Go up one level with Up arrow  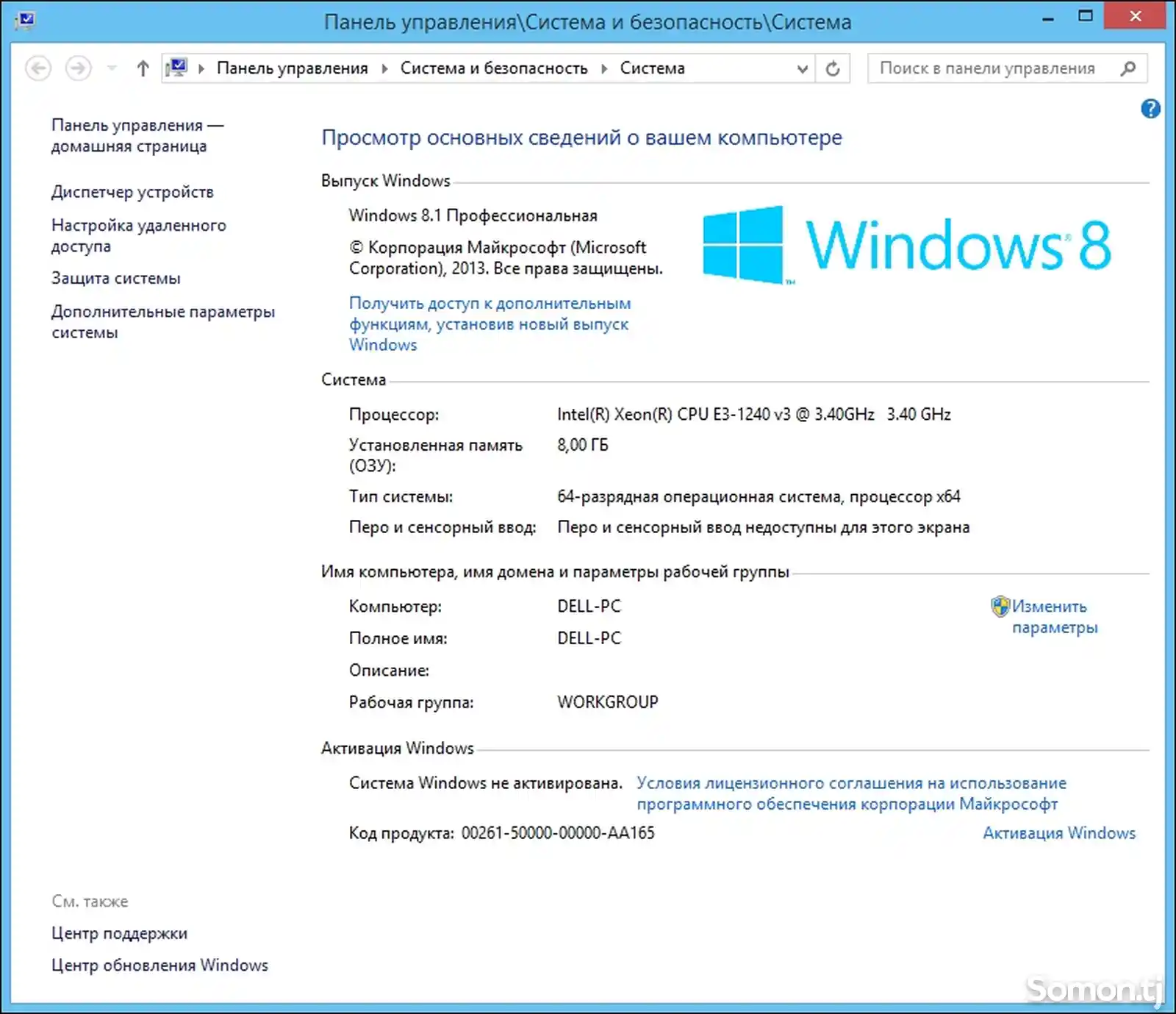pyautogui.click(x=143, y=68)
